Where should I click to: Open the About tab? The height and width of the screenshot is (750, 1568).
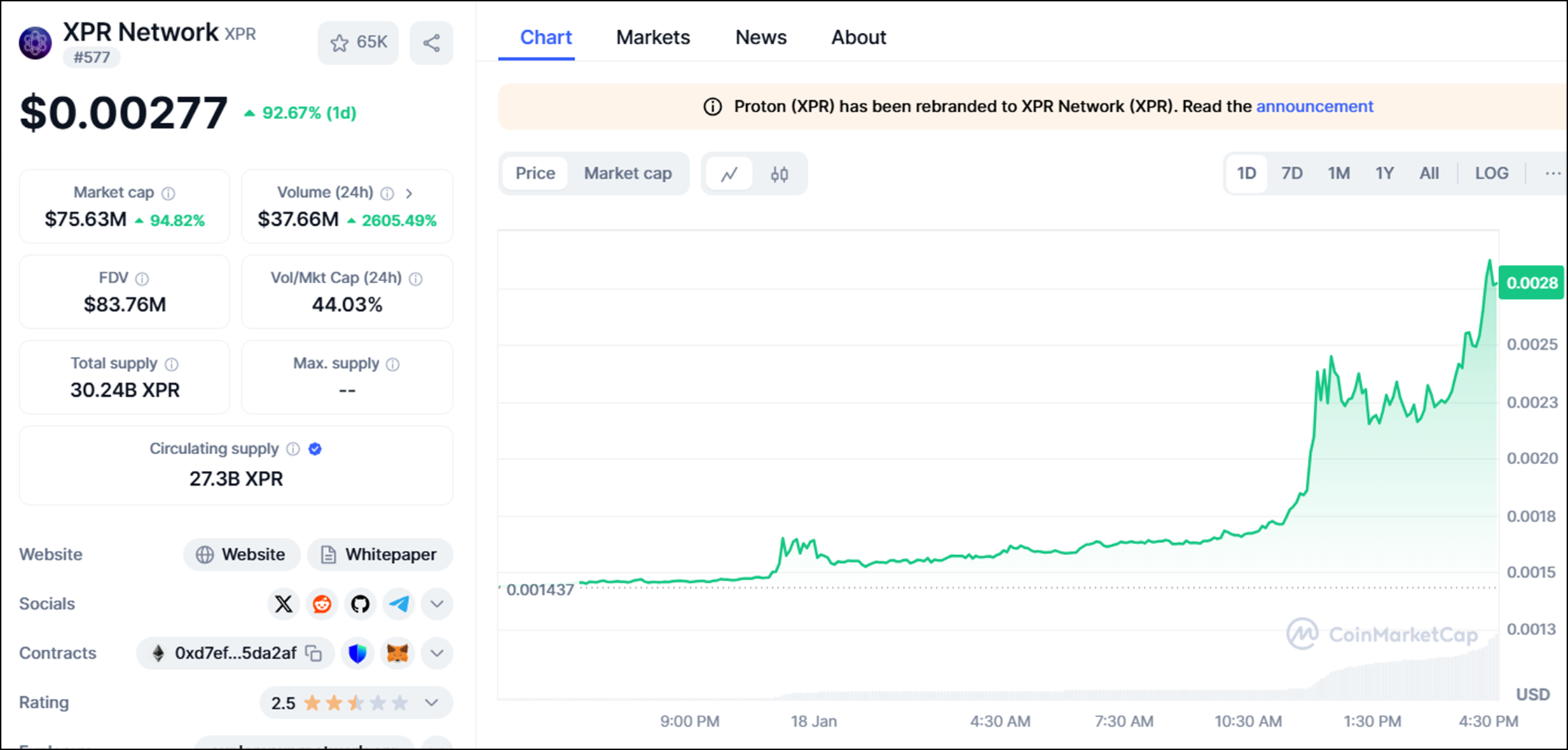(859, 37)
